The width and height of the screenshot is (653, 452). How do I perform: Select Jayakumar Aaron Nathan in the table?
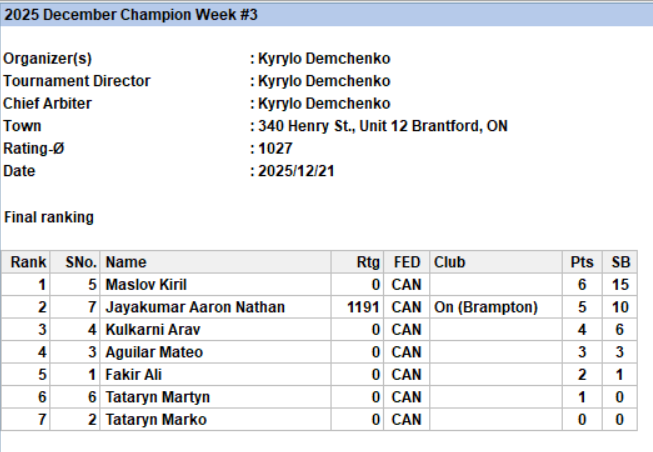tap(195, 307)
